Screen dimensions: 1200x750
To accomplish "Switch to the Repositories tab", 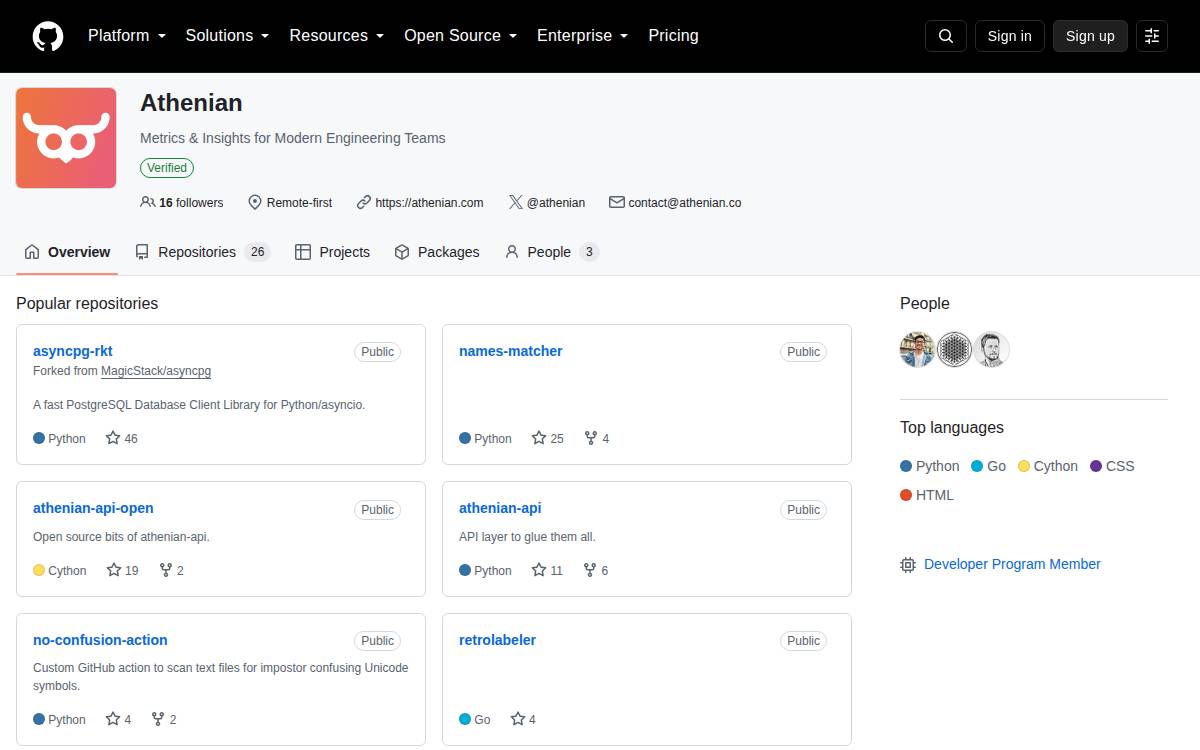I will (203, 252).
